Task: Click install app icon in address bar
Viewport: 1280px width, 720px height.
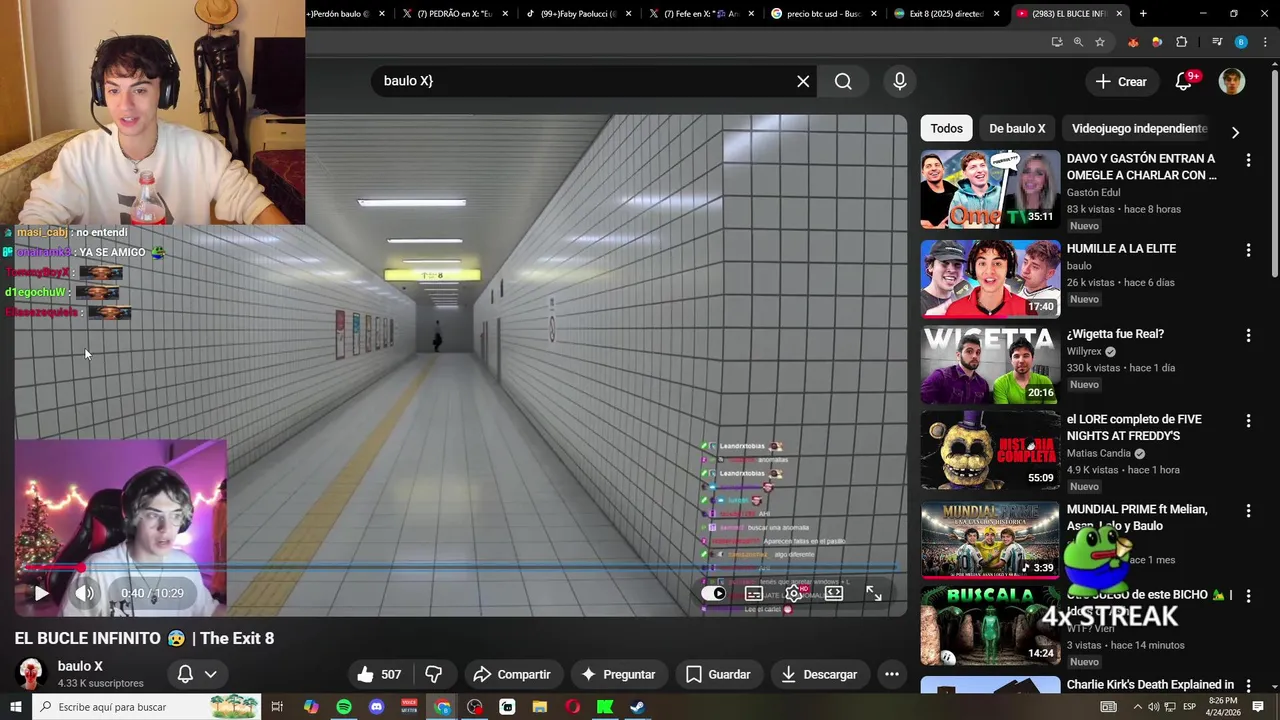Action: [x=1057, y=42]
